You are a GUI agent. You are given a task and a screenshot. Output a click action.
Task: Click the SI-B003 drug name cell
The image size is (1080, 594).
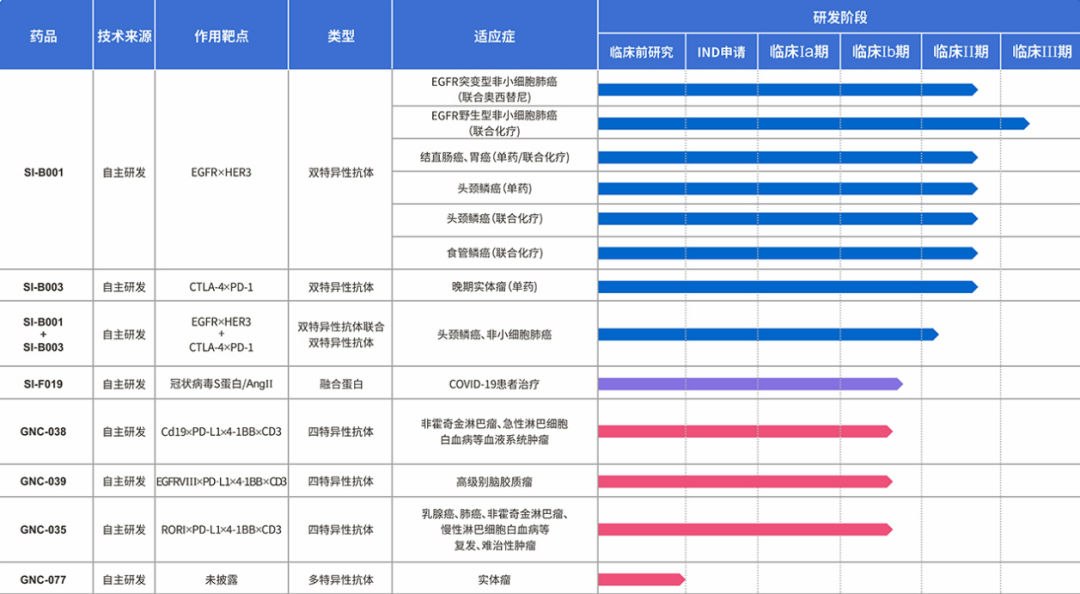[43, 287]
